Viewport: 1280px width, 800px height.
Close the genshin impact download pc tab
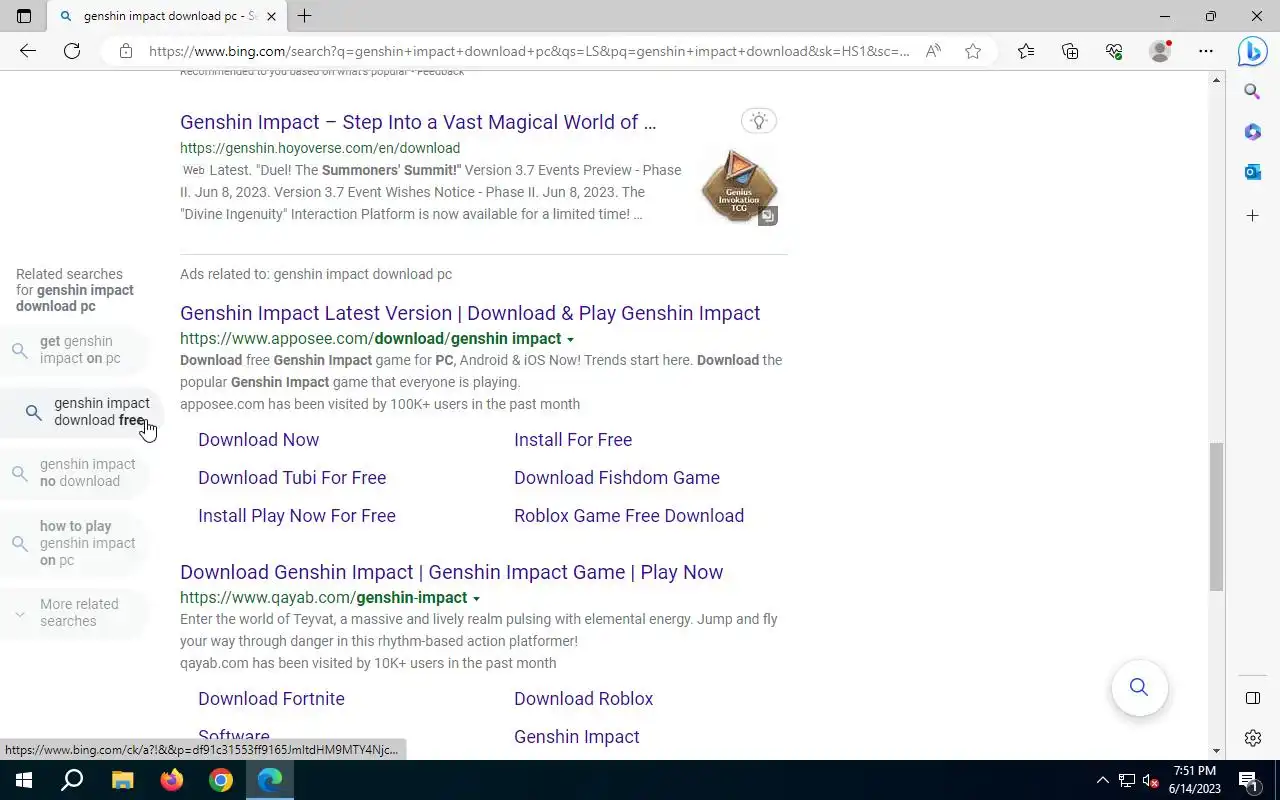pyautogui.click(x=271, y=16)
